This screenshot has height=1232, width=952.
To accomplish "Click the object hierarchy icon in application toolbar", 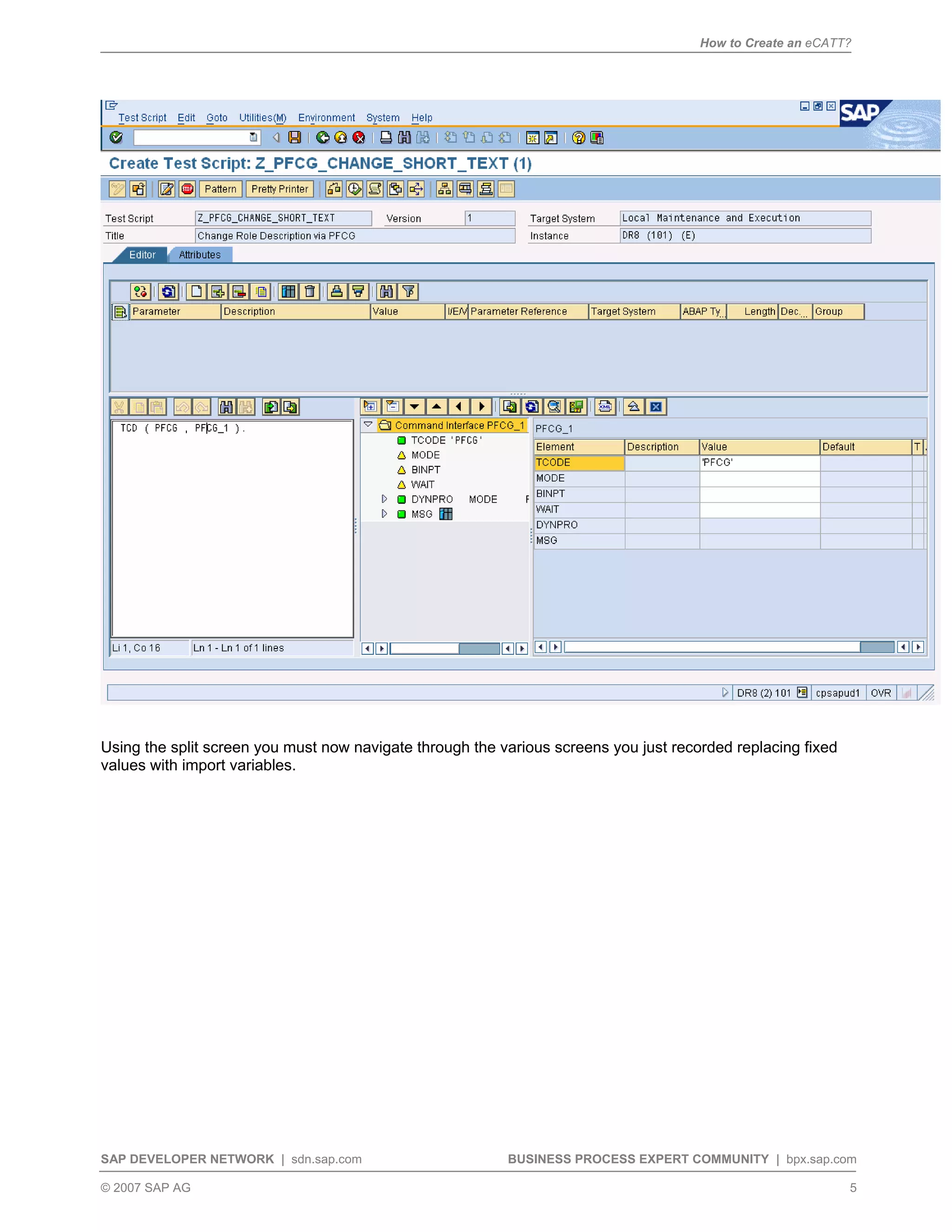I will tap(444, 189).
